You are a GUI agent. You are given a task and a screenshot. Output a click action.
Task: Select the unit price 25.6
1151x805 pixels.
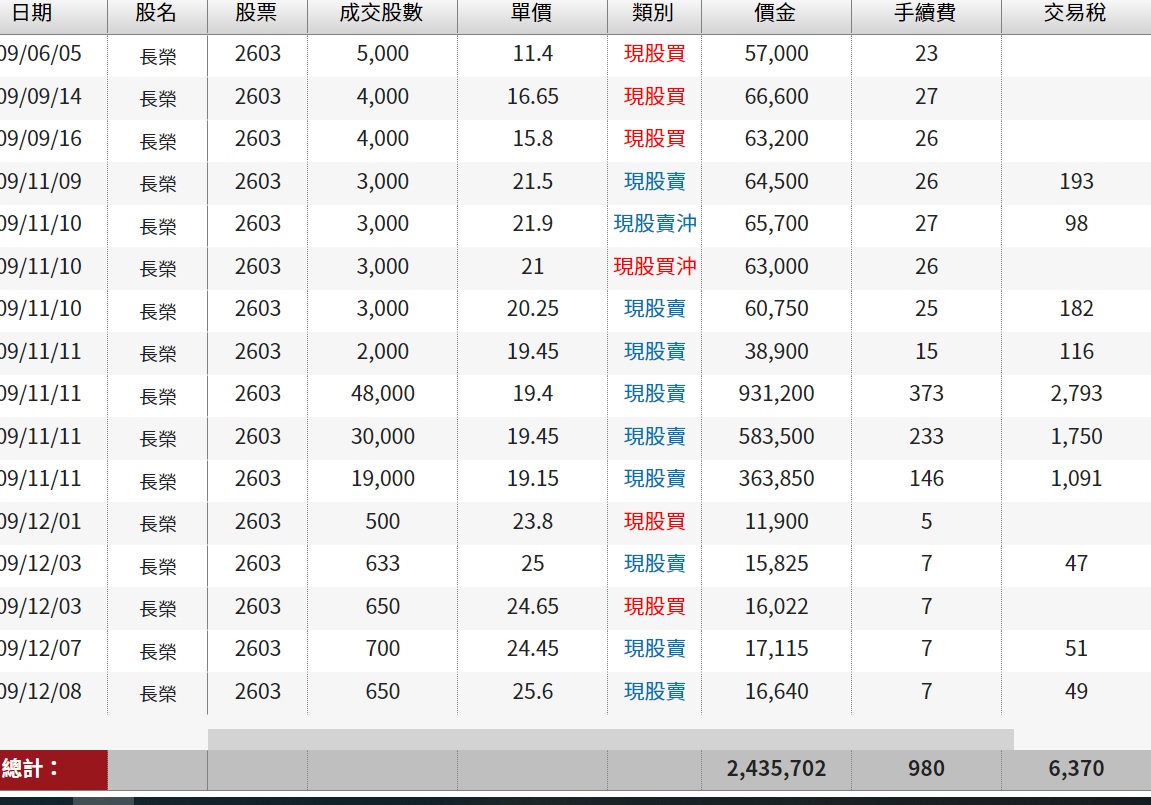[x=533, y=691]
